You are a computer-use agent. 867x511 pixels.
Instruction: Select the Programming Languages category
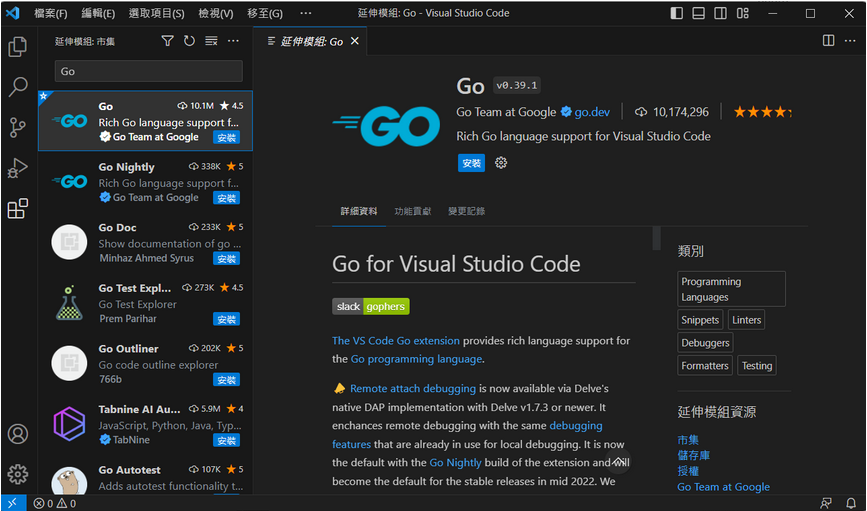click(x=731, y=289)
